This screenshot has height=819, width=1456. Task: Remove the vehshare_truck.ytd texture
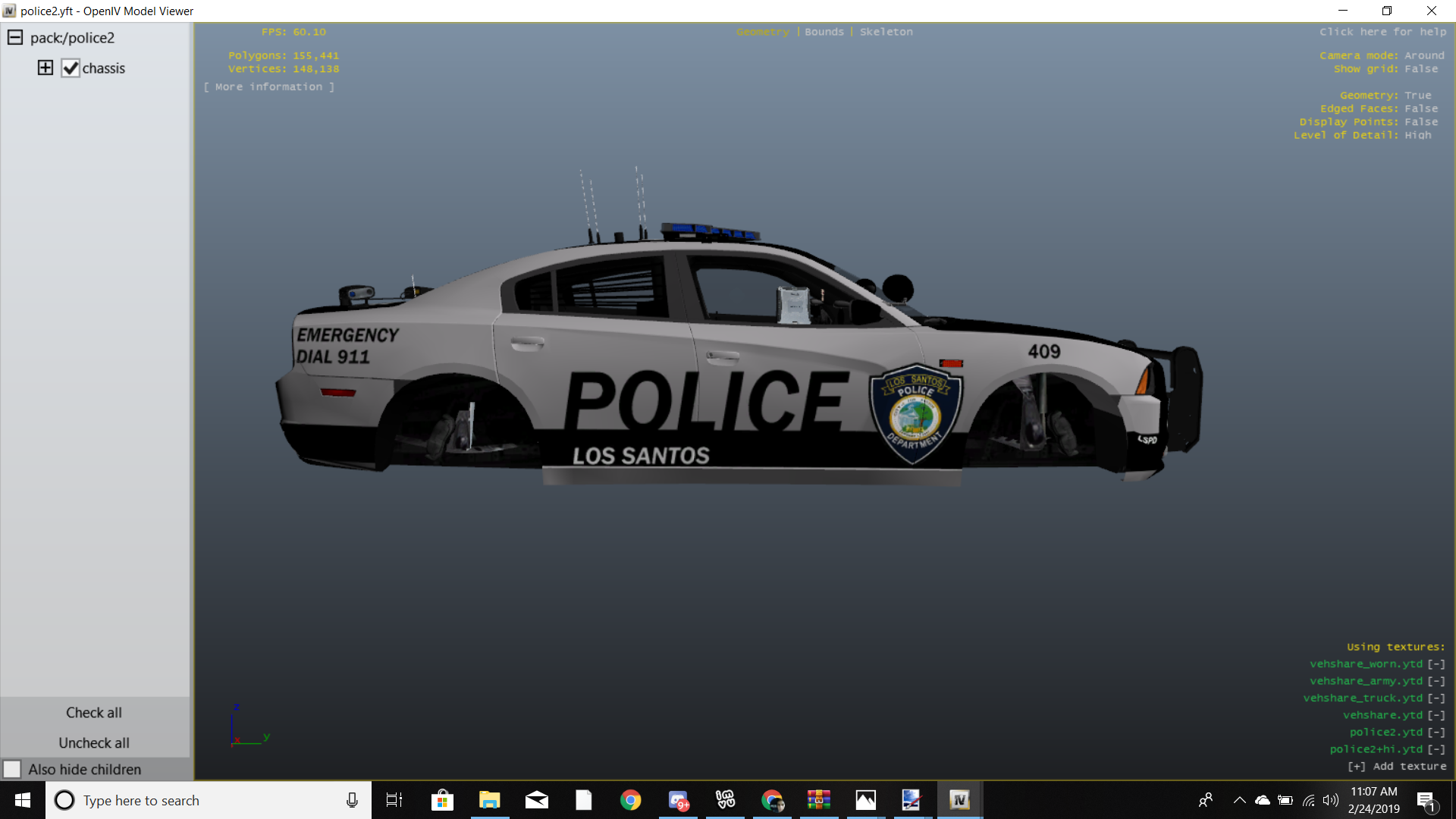point(1436,698)
